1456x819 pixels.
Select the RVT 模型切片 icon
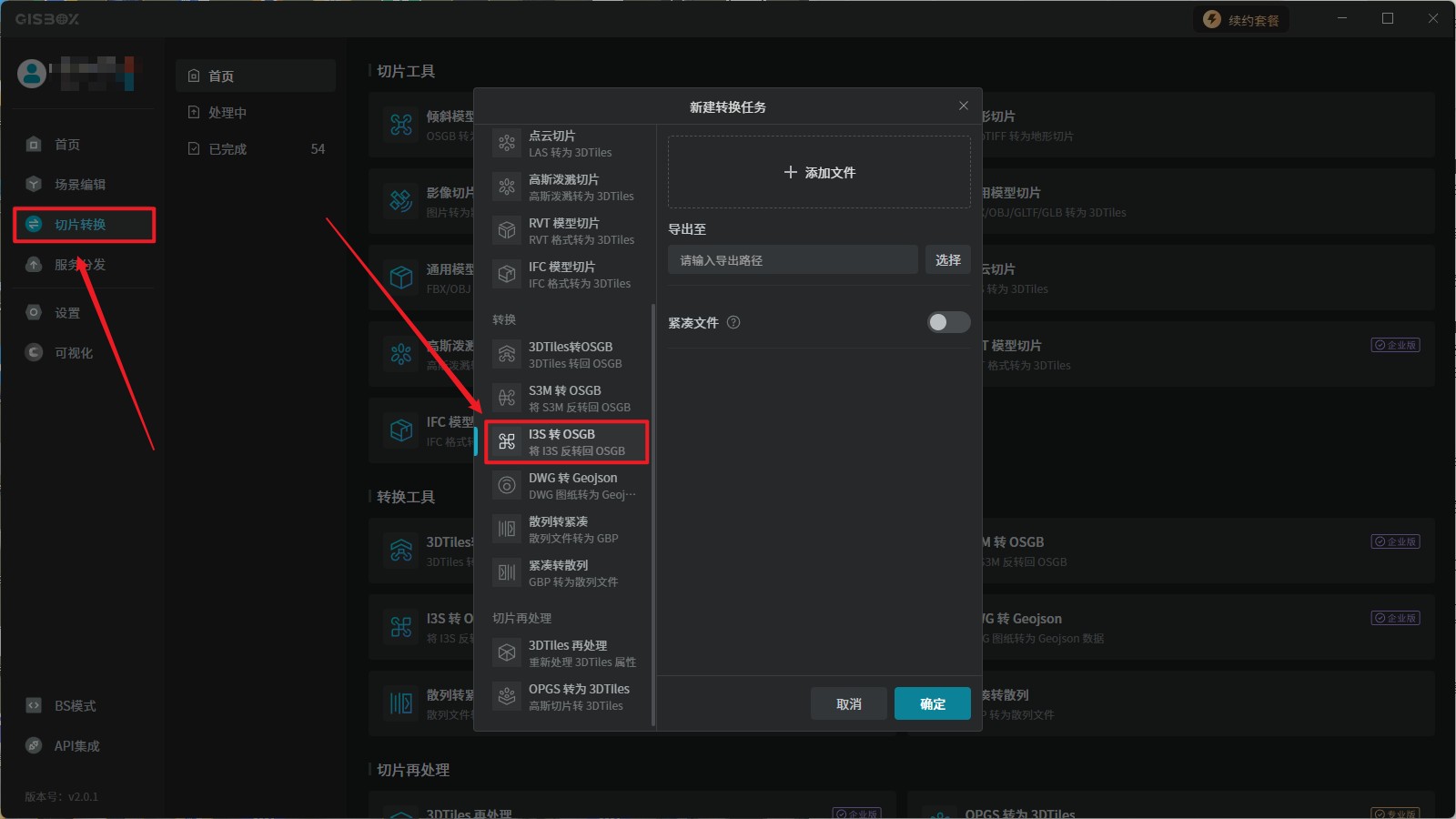pyautogui.click(x=507, y=230)
